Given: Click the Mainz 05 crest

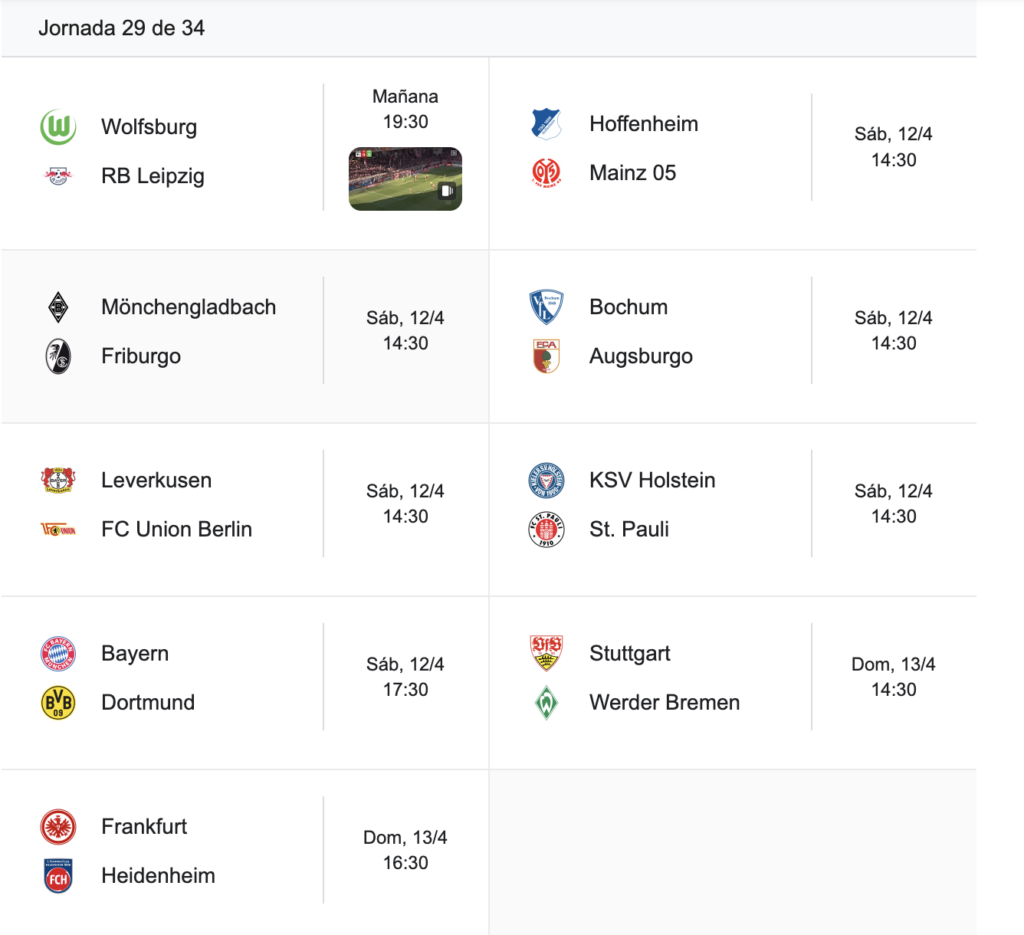Looking at the screenshot, I should 546,173.
